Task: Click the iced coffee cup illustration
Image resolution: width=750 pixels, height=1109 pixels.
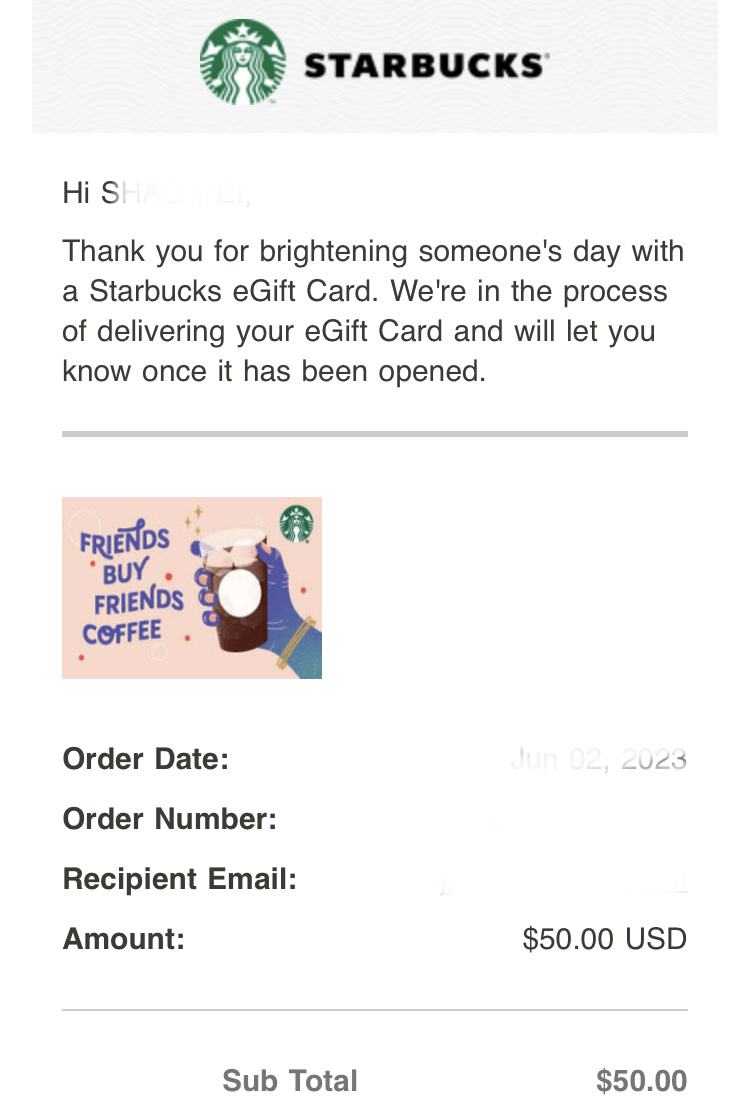Action: click(231, 588)
